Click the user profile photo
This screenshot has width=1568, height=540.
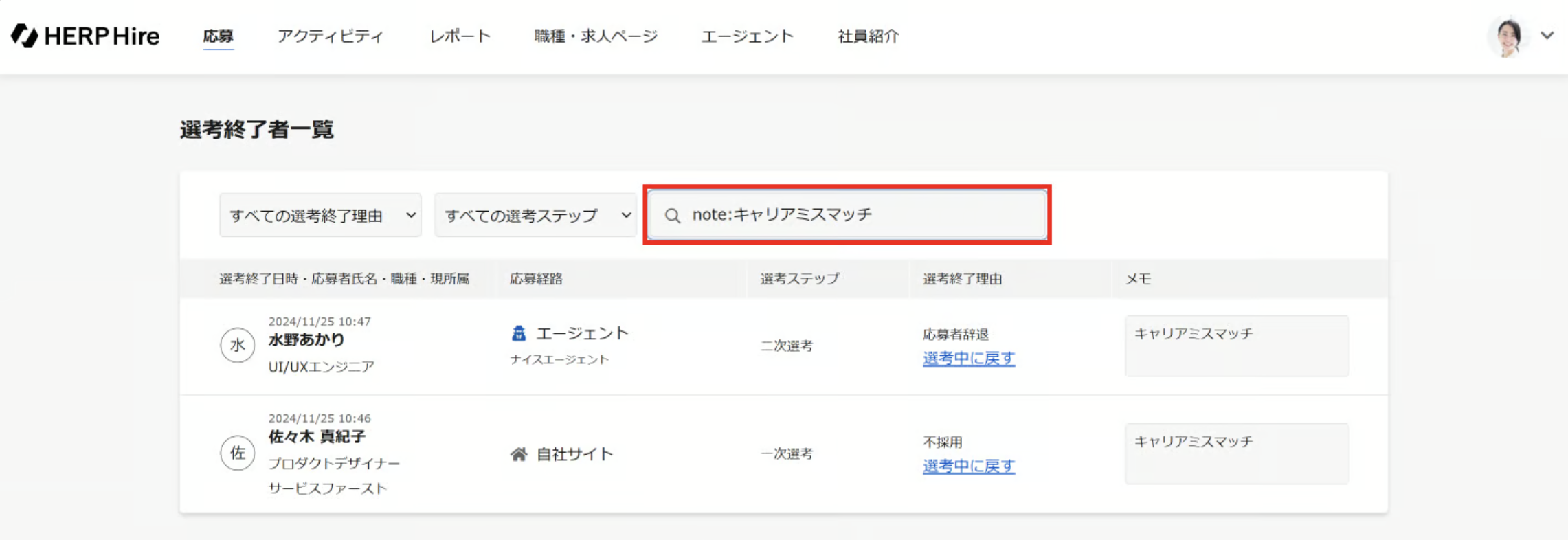[x=1508, y=37]
